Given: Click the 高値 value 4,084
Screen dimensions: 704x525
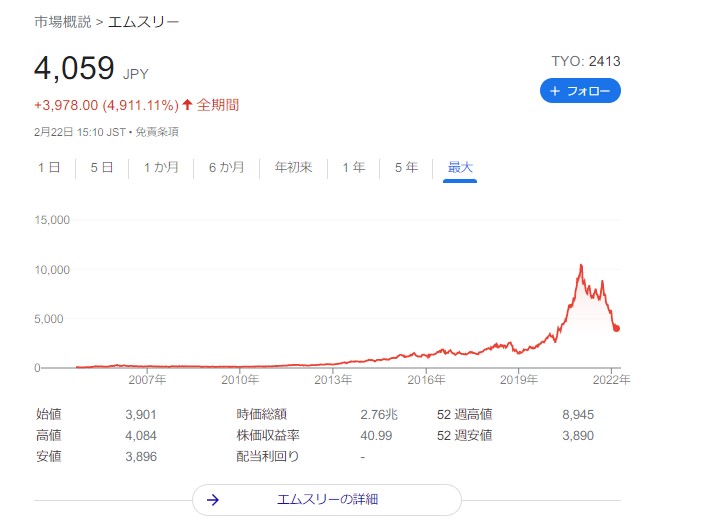Looking at the screenshot, I should pyautogui.click(x=141, y=436).
